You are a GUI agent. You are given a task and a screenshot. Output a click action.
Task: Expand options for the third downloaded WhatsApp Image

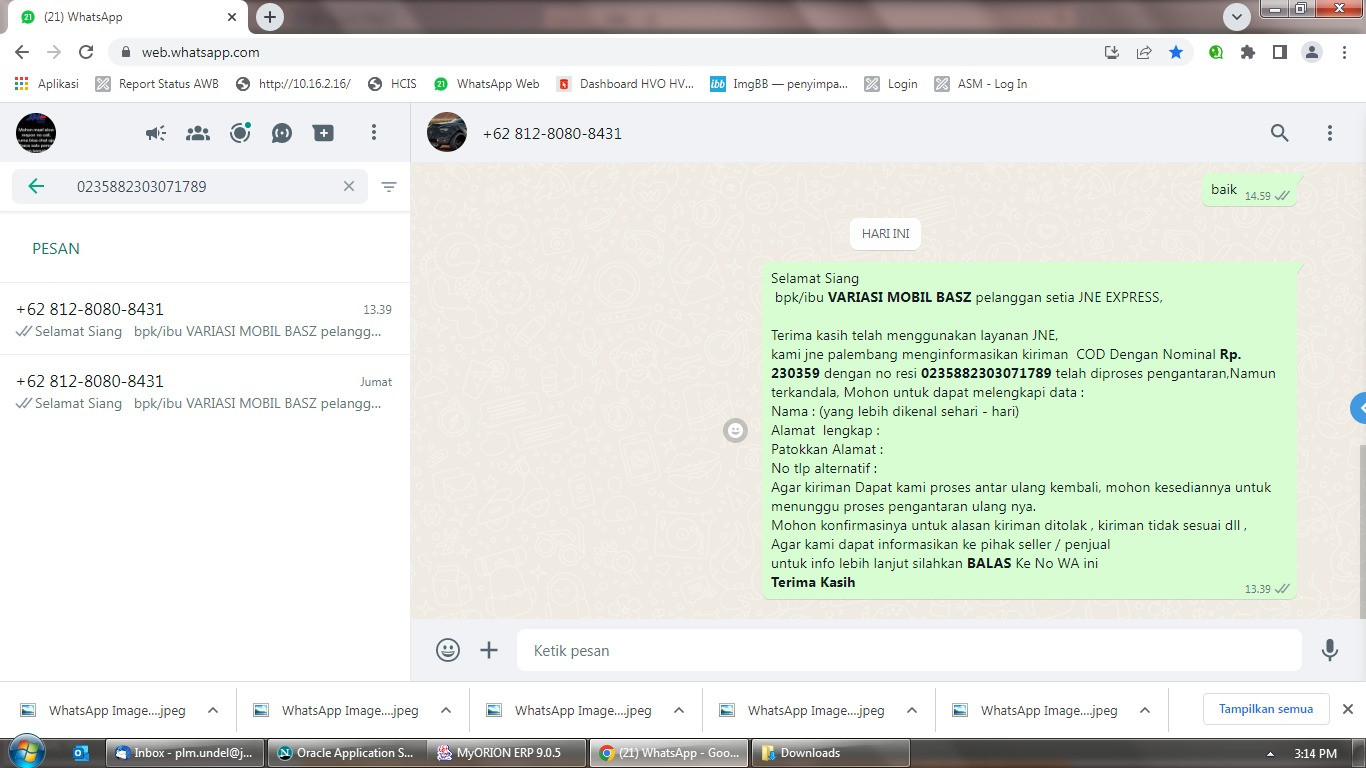(x=679, y=710)
